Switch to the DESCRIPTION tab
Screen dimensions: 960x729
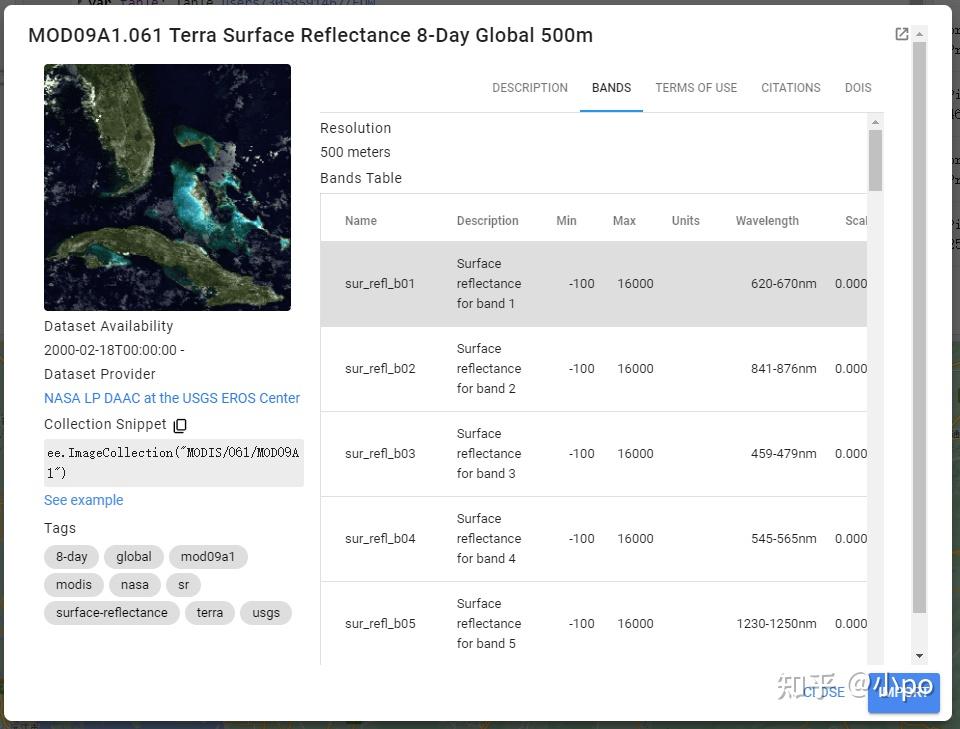point(529,88)
